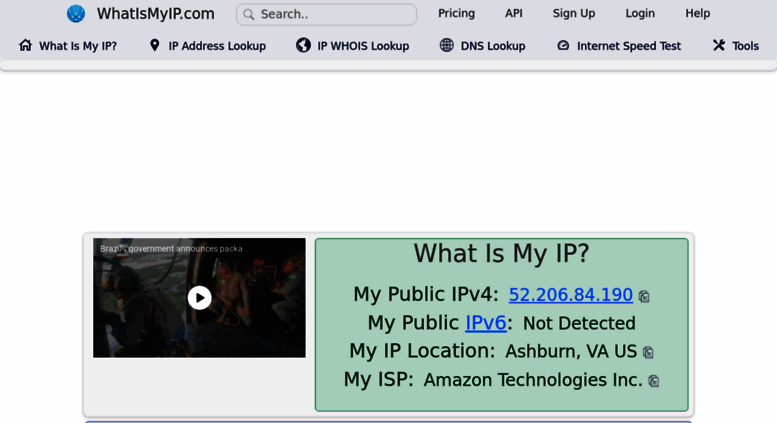Click the home icon beside What Is My IP?
777x423 pixels.
point(25,46)
